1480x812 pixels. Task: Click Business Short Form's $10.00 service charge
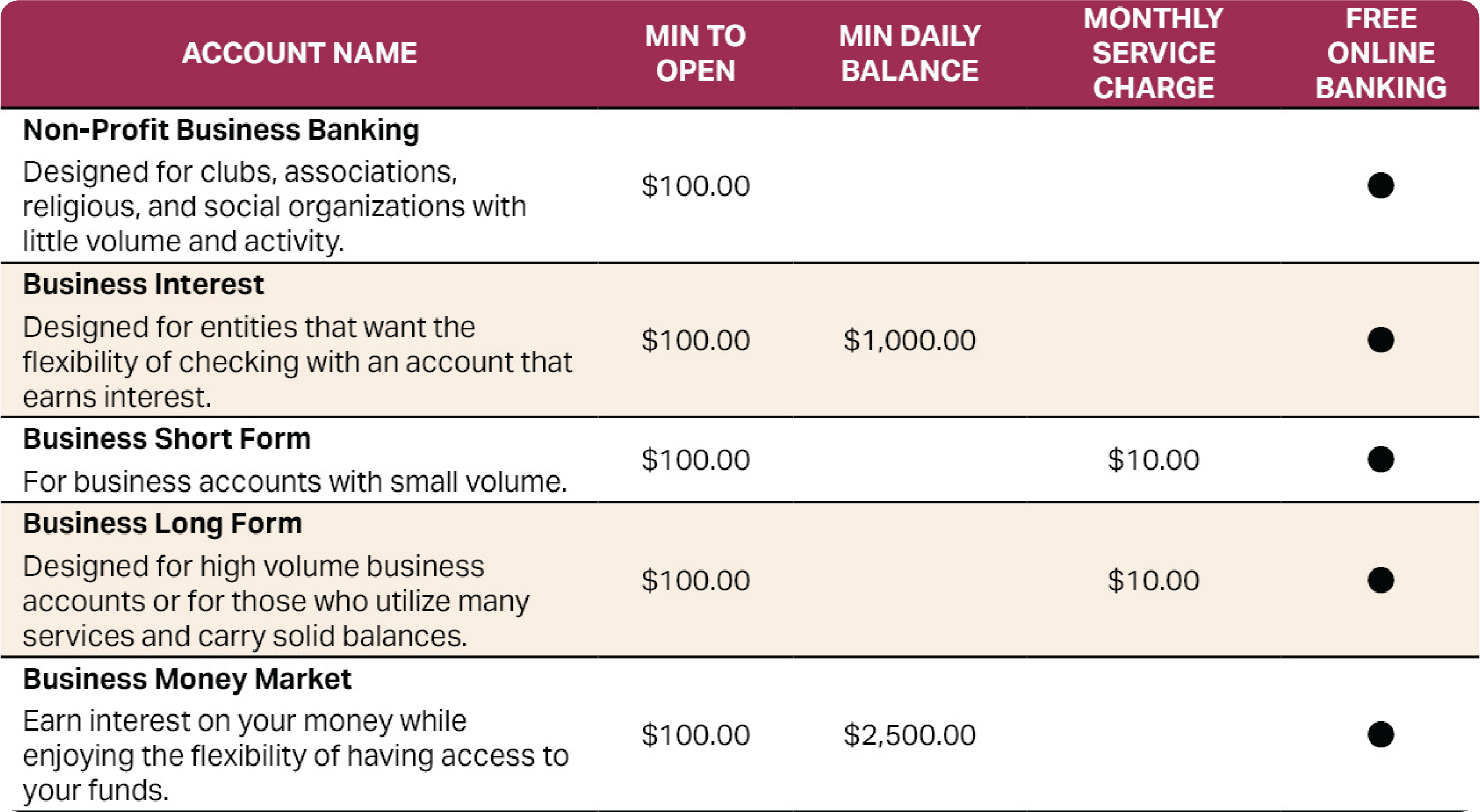(x=1154, y=460)
